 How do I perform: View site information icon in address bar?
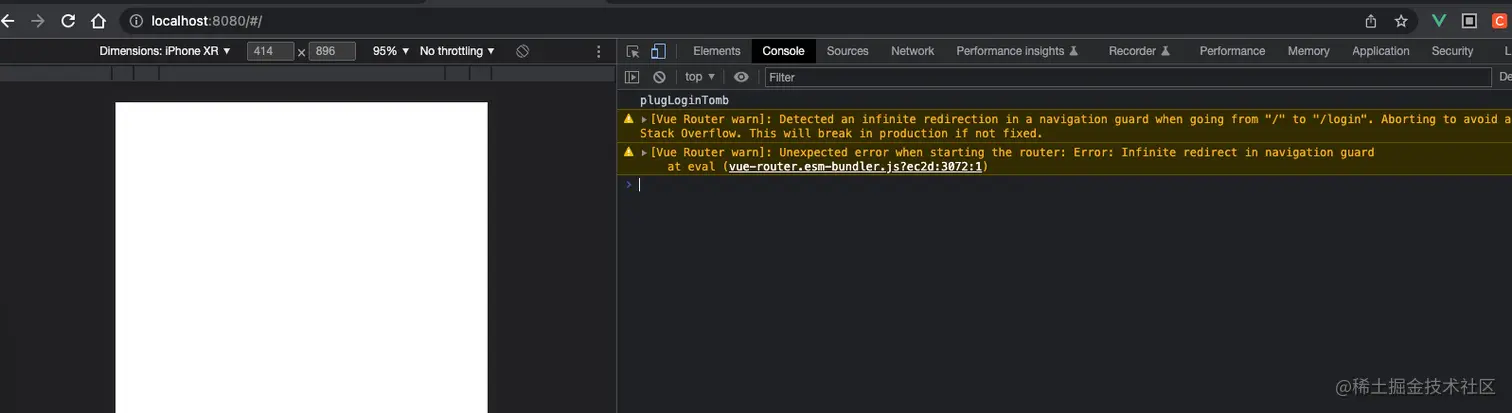137,20
